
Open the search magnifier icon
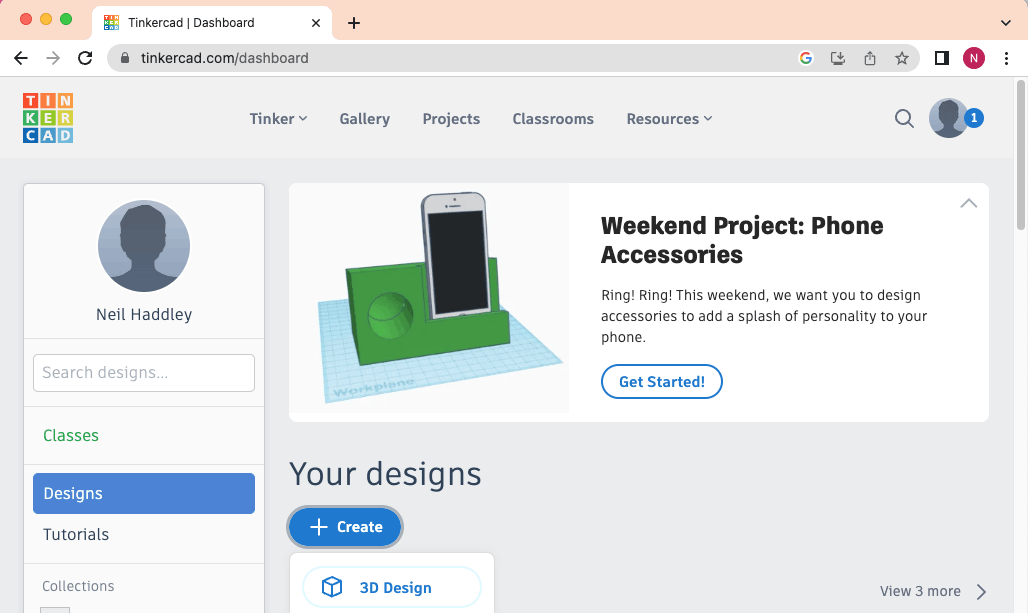pyautogui.click(x=904, y=119)
